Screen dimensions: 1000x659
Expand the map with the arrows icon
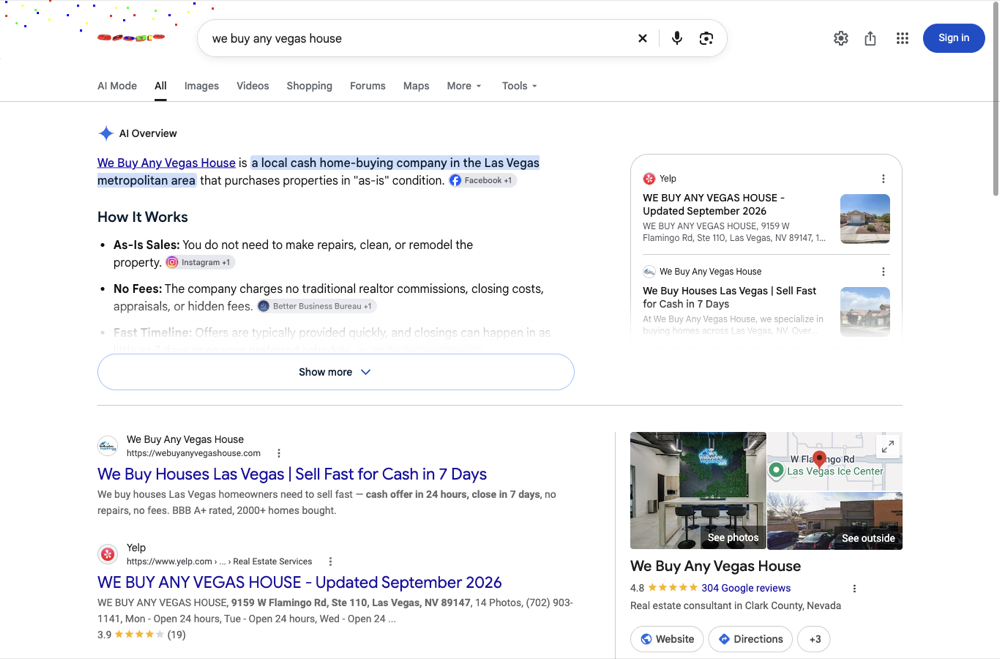[888, 447]
